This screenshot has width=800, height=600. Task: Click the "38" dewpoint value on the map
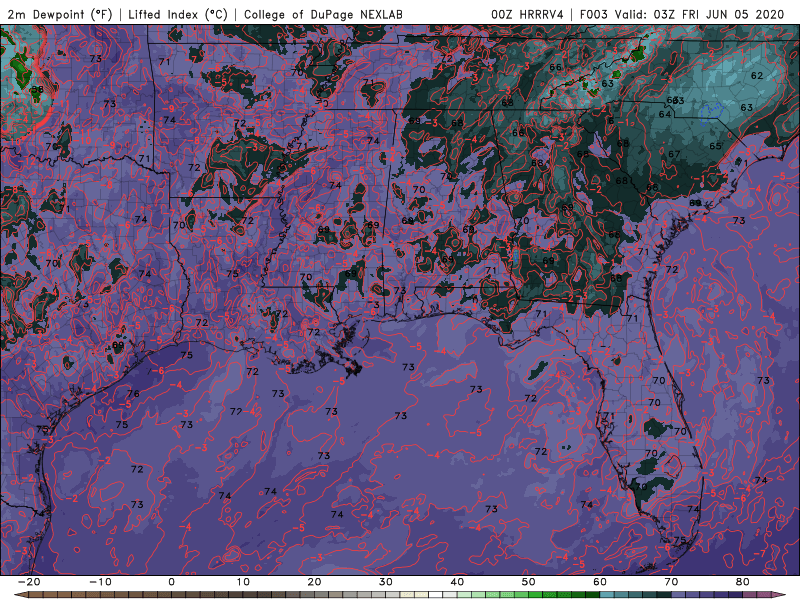coord(37,89)
